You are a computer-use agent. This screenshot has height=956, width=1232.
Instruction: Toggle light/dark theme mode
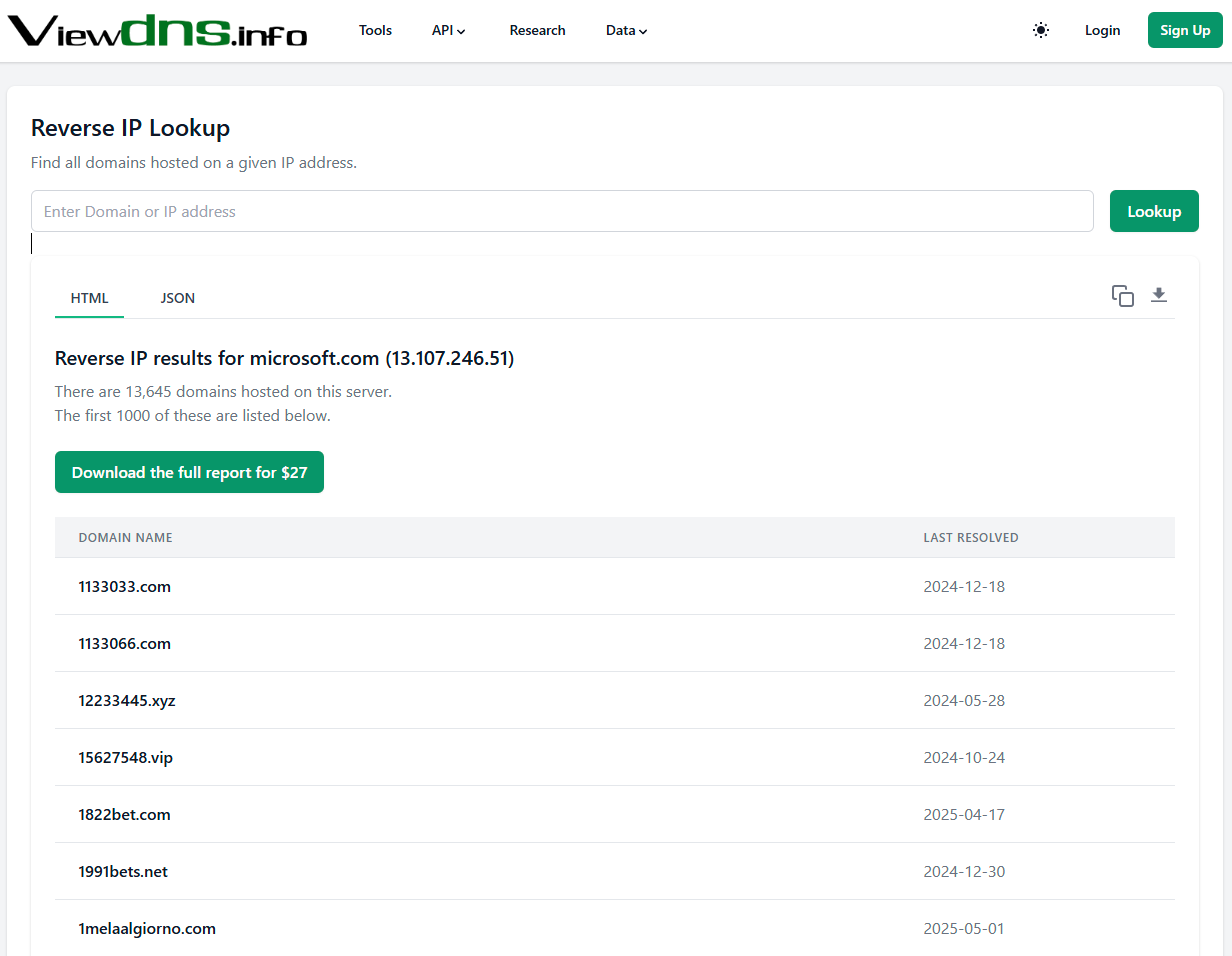pyautogui.click(x=1040, y=30)
